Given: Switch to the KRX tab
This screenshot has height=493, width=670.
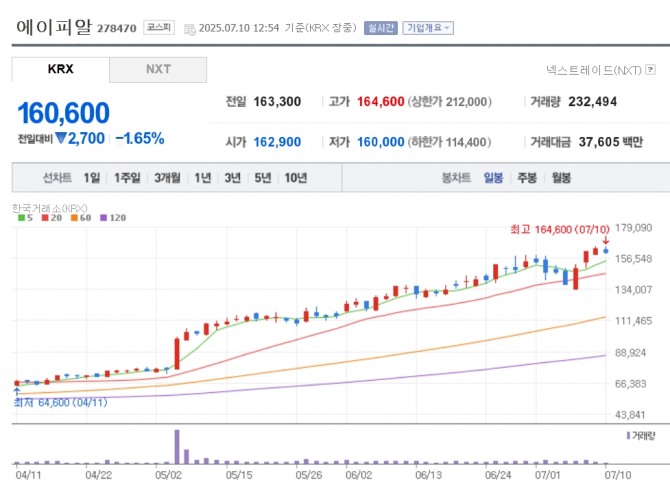Looking at the screenshot, I should 61,70.
